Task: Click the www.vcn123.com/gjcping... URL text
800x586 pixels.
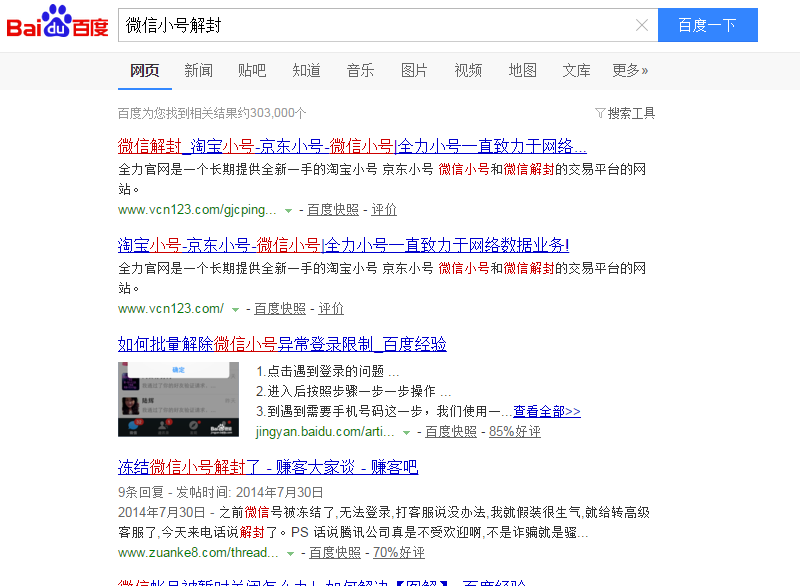Action: (197, 210)
